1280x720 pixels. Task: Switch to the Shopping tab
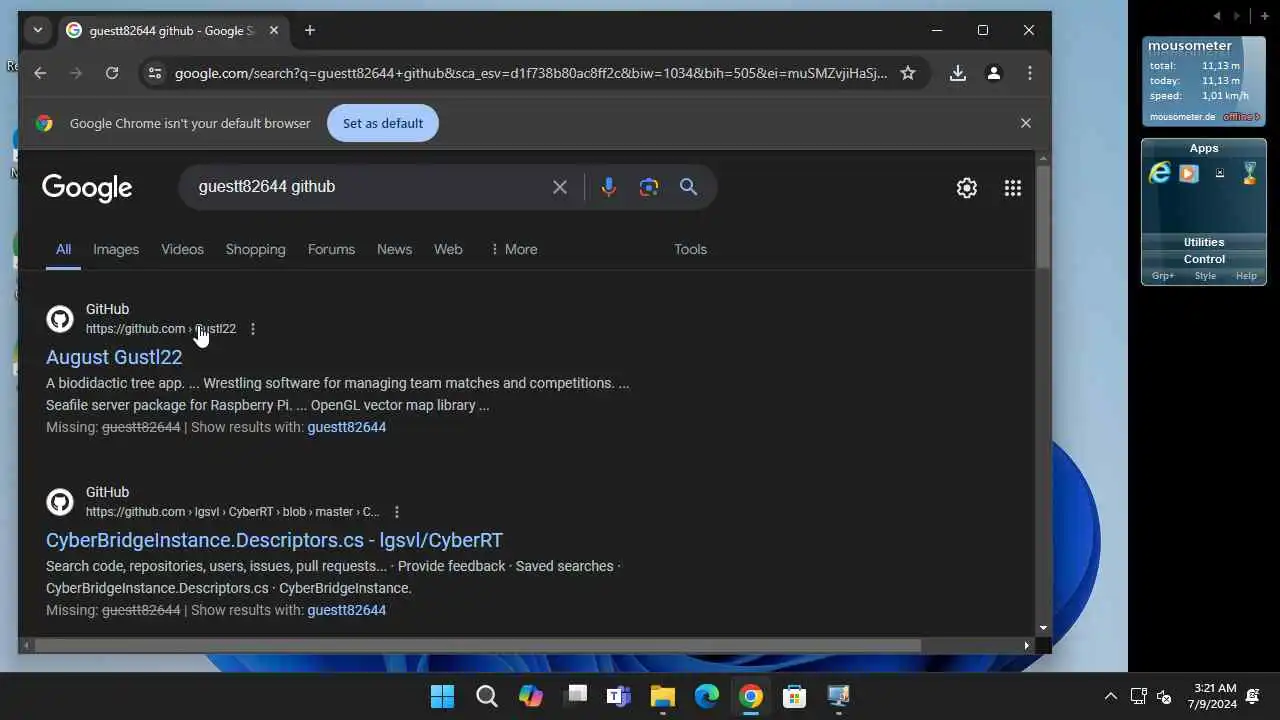click(255, 249)
